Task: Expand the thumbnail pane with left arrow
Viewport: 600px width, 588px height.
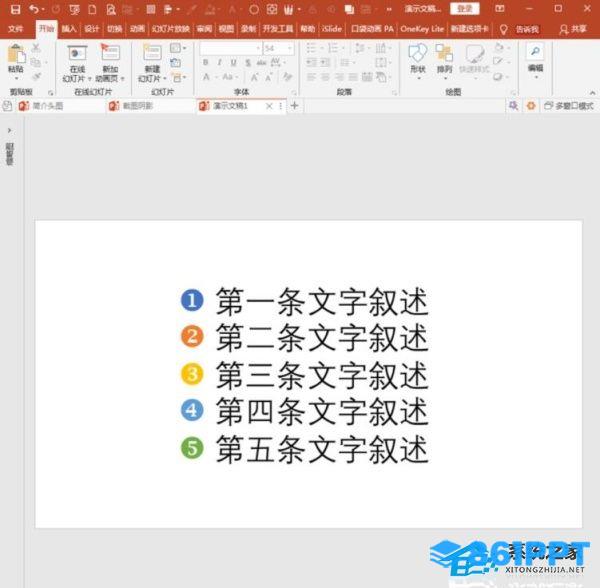Action: click(x=9, y=130)
